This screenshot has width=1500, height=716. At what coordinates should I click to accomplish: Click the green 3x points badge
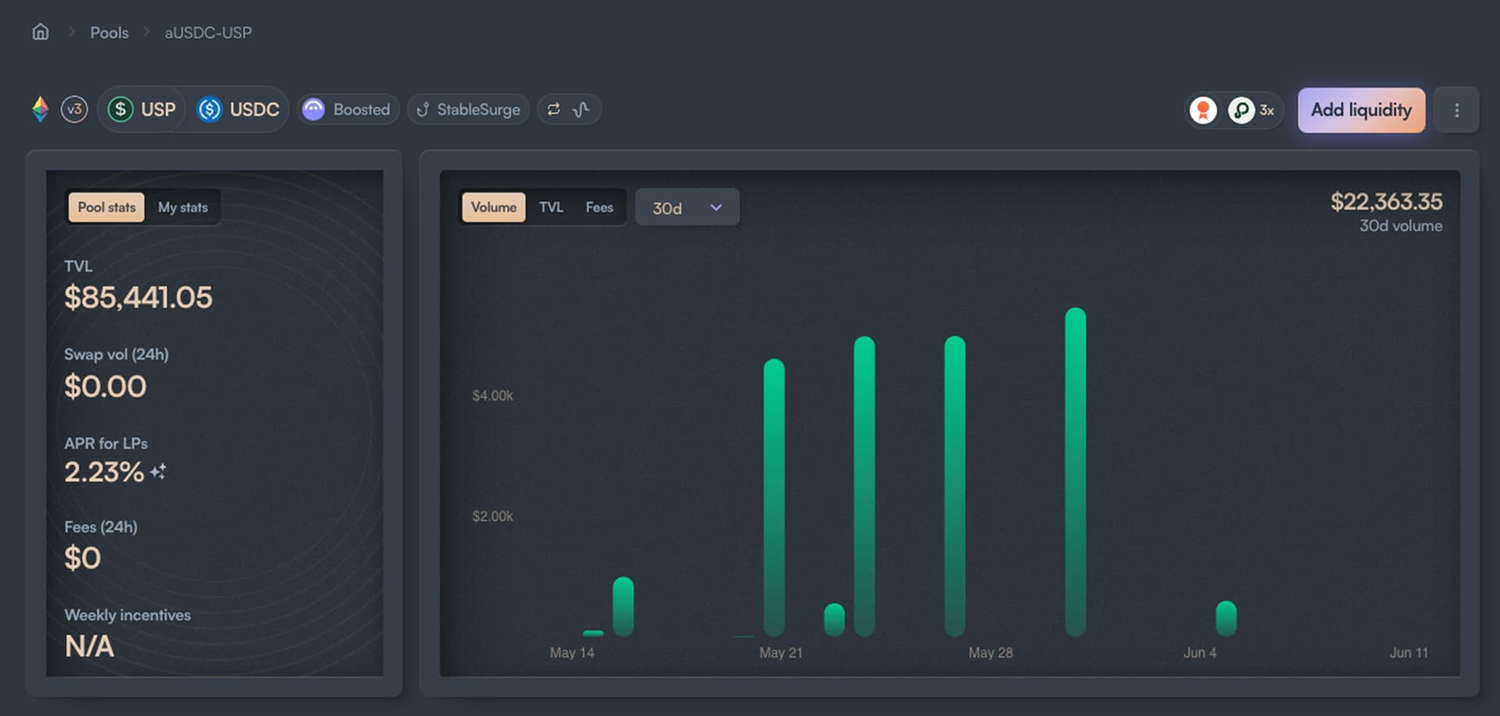[1242, 110]
